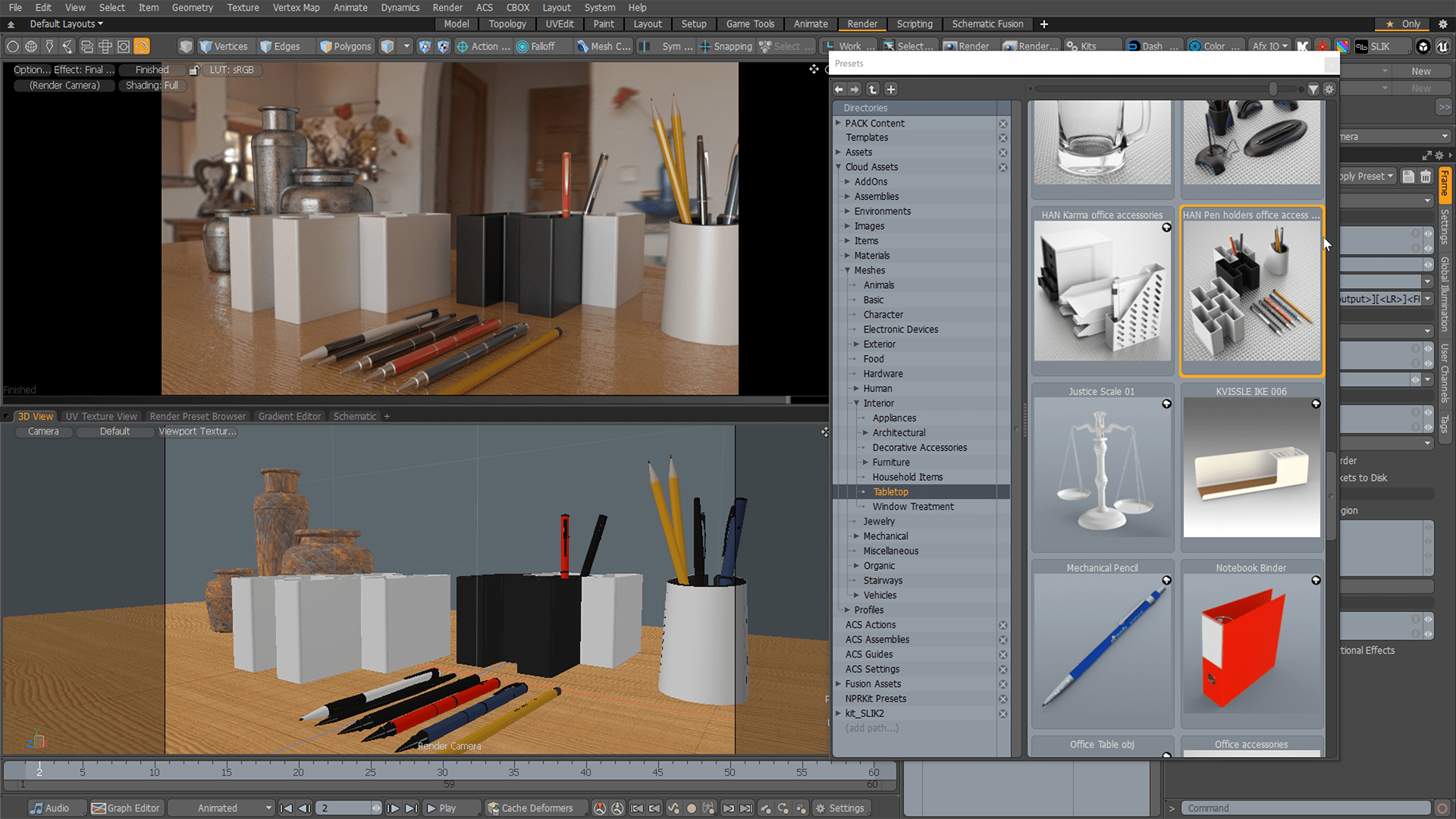Toggle visibility of ACS Actions entry
This screenshot has width=1456, height=819.
click(x=1003, y=624)
